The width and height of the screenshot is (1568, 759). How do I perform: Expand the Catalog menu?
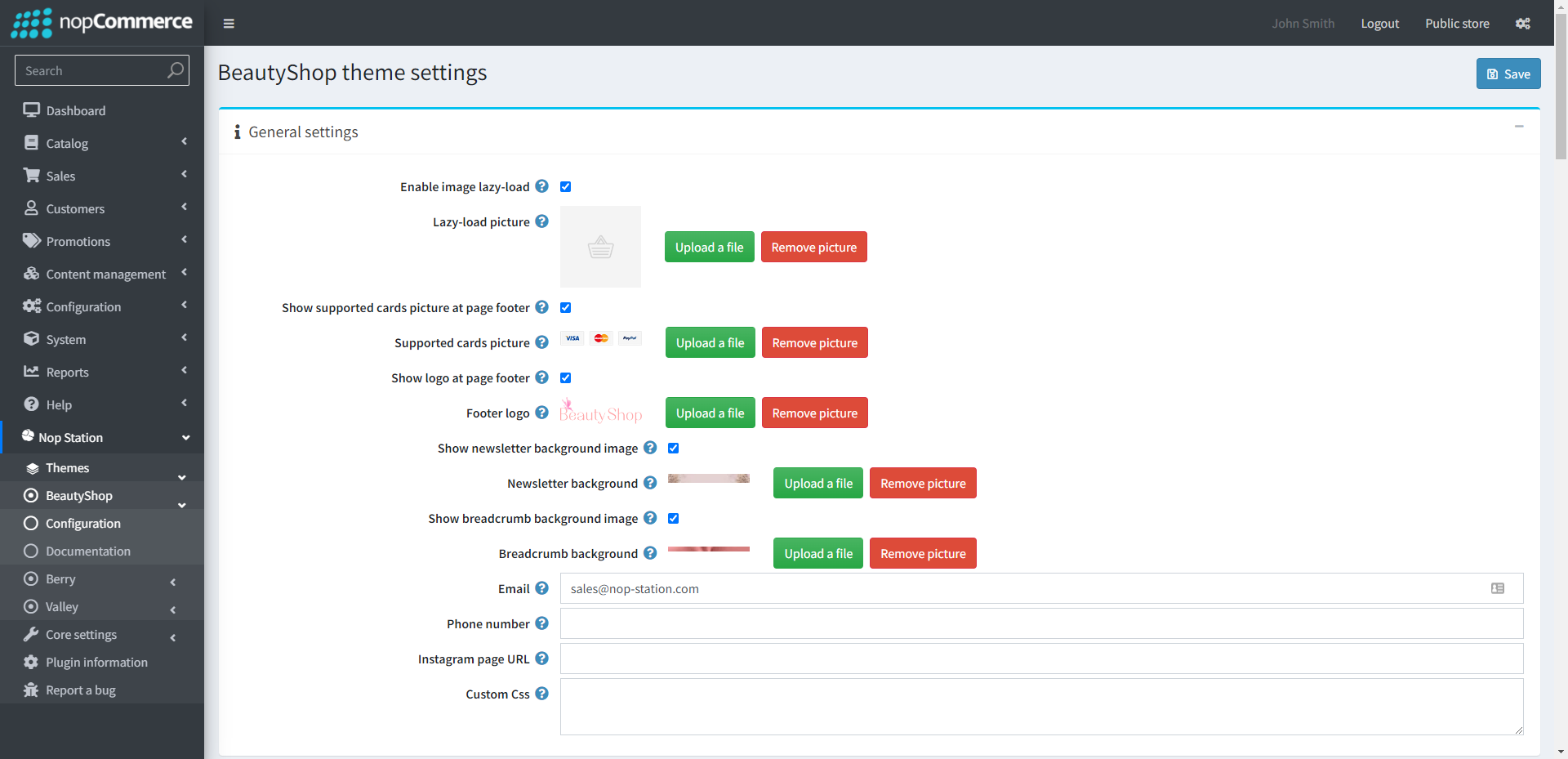click(x=102, y=143)
